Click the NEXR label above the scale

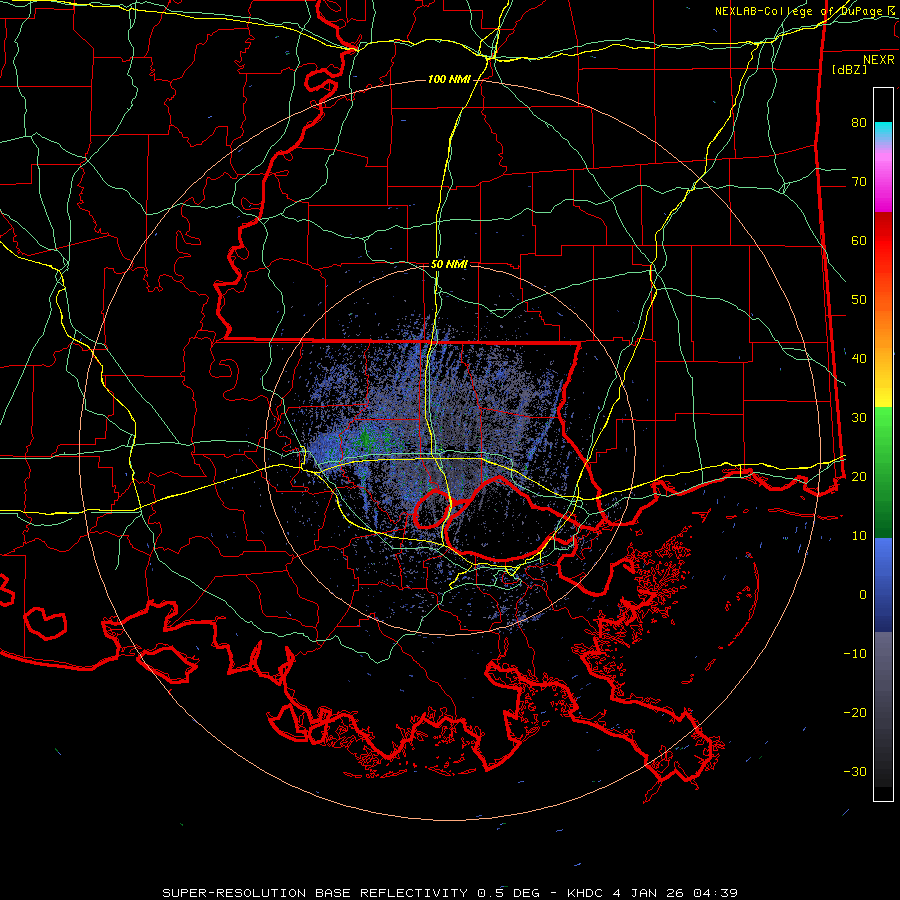click(x=878, y=60)
